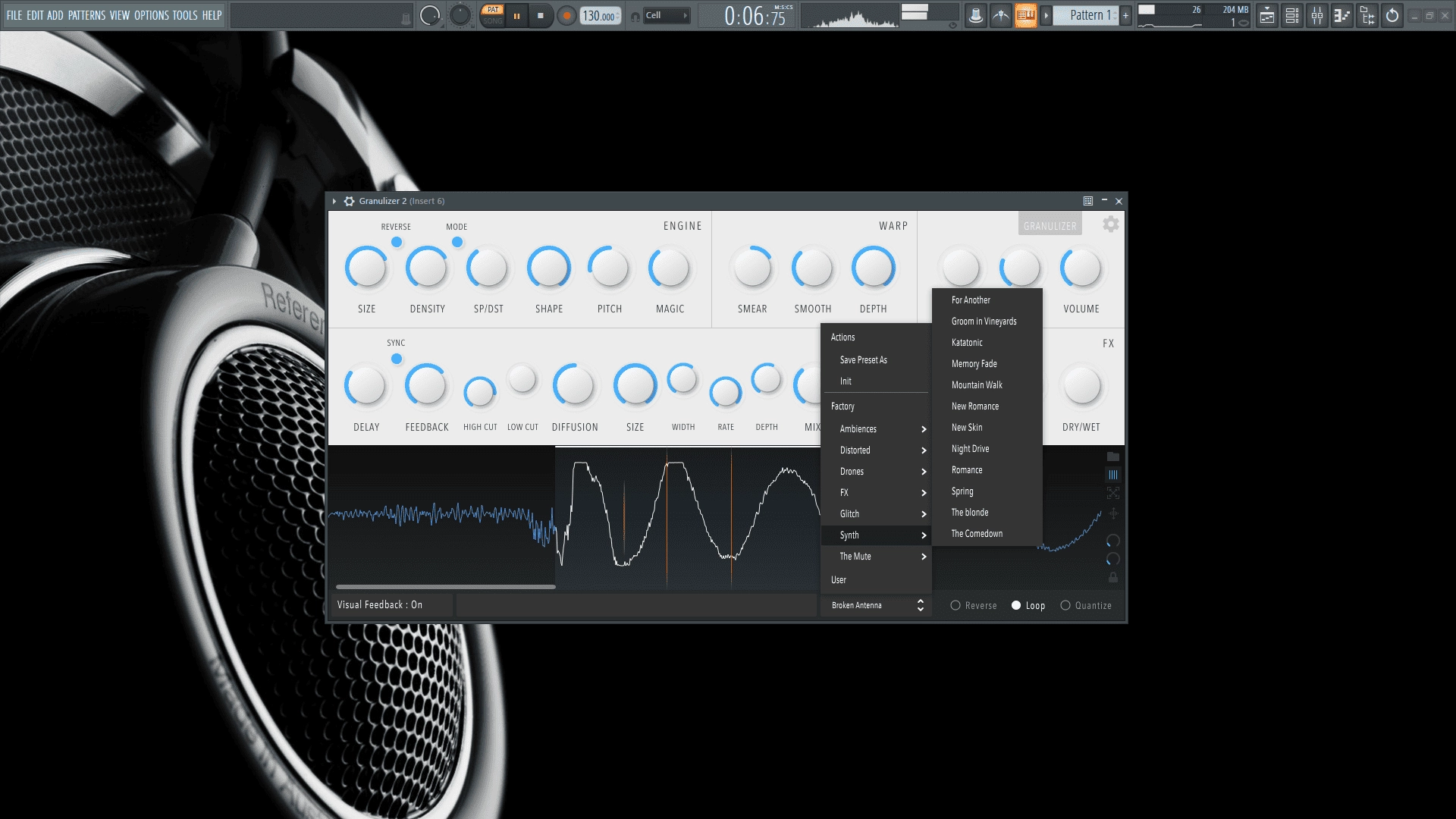1456x819 pixels.
Task: Open the Playlist view icon
Action: (x=1267, y=15)
